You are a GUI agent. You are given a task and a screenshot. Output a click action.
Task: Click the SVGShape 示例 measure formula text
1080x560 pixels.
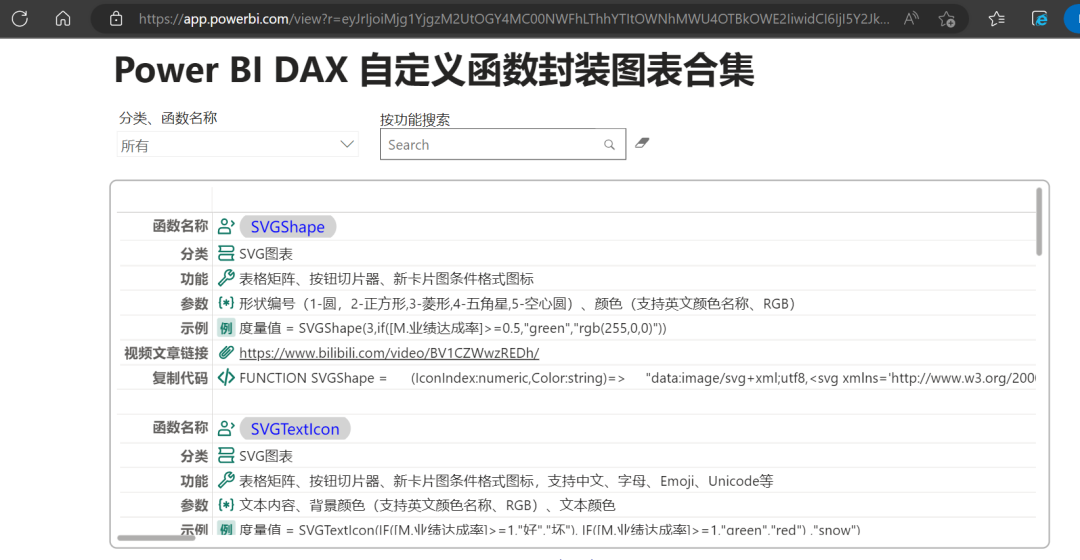(x=453, y=328)
